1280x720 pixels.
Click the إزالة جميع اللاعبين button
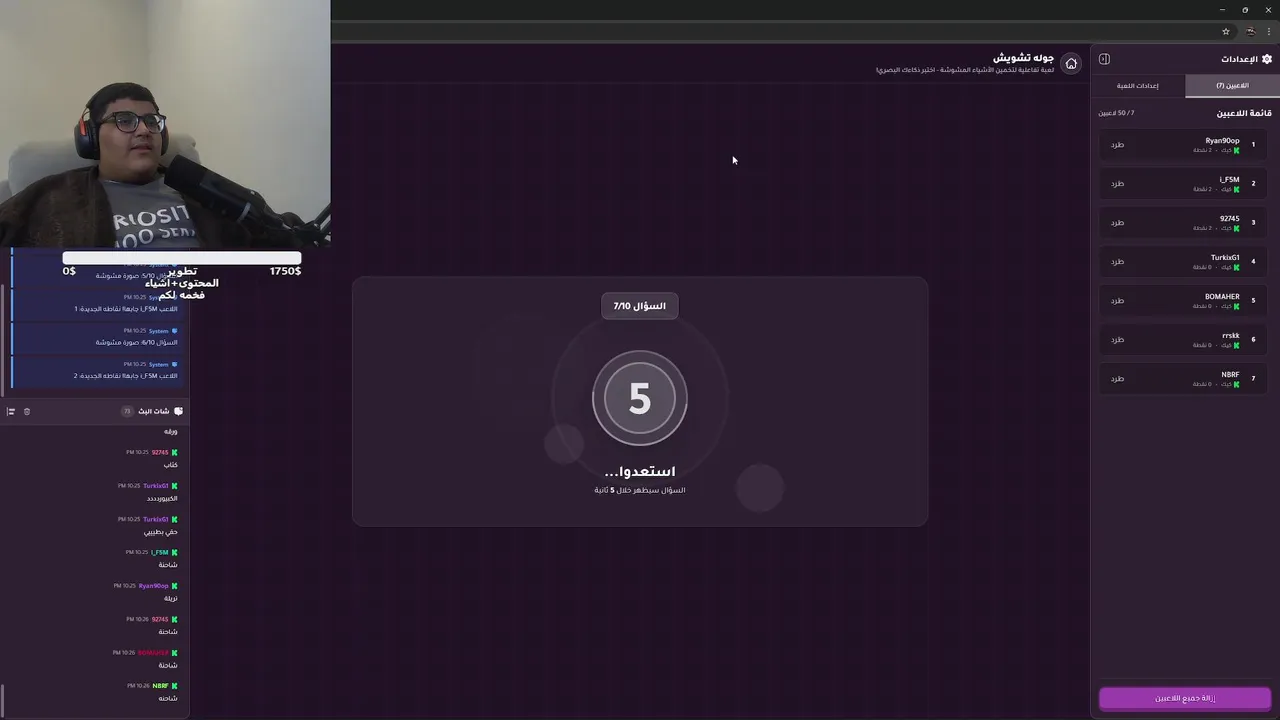(x=1185, y=698)
